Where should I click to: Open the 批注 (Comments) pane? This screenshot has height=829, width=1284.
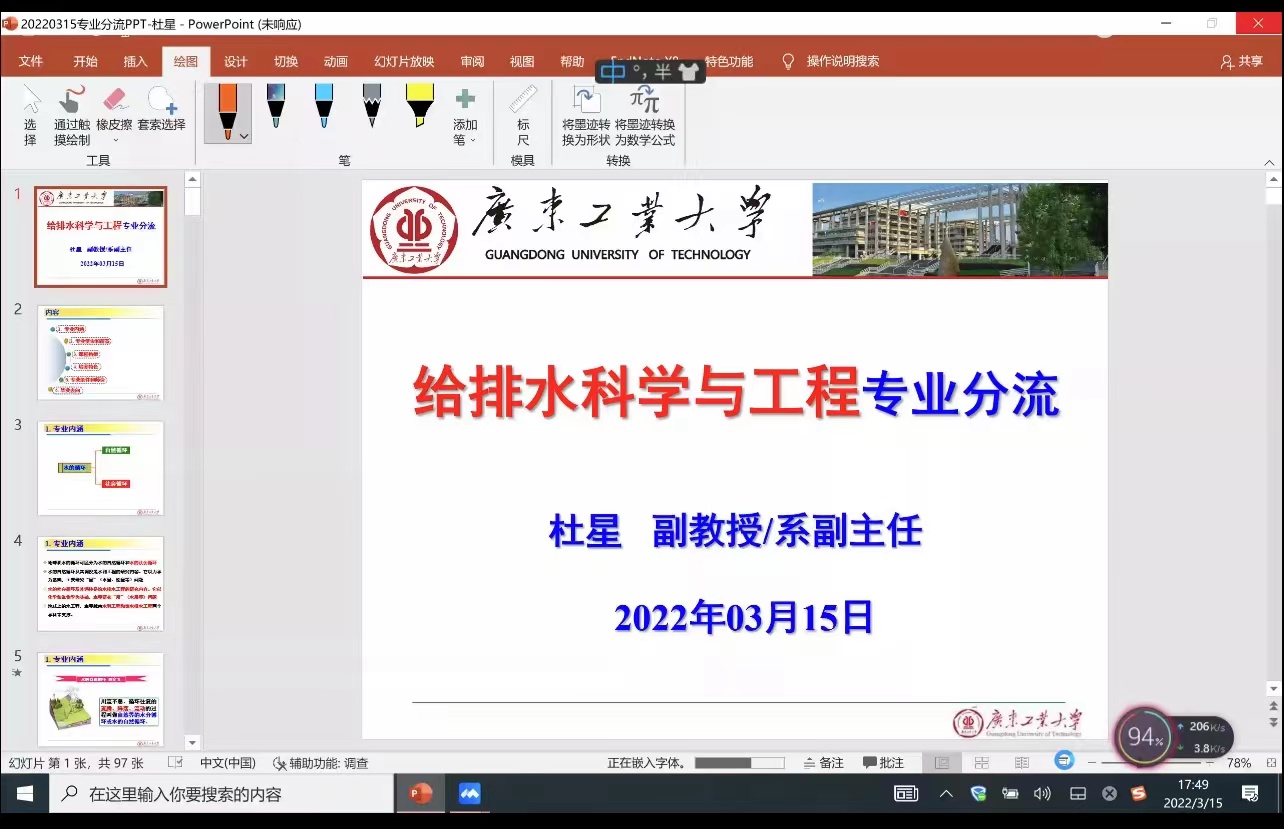883,763
